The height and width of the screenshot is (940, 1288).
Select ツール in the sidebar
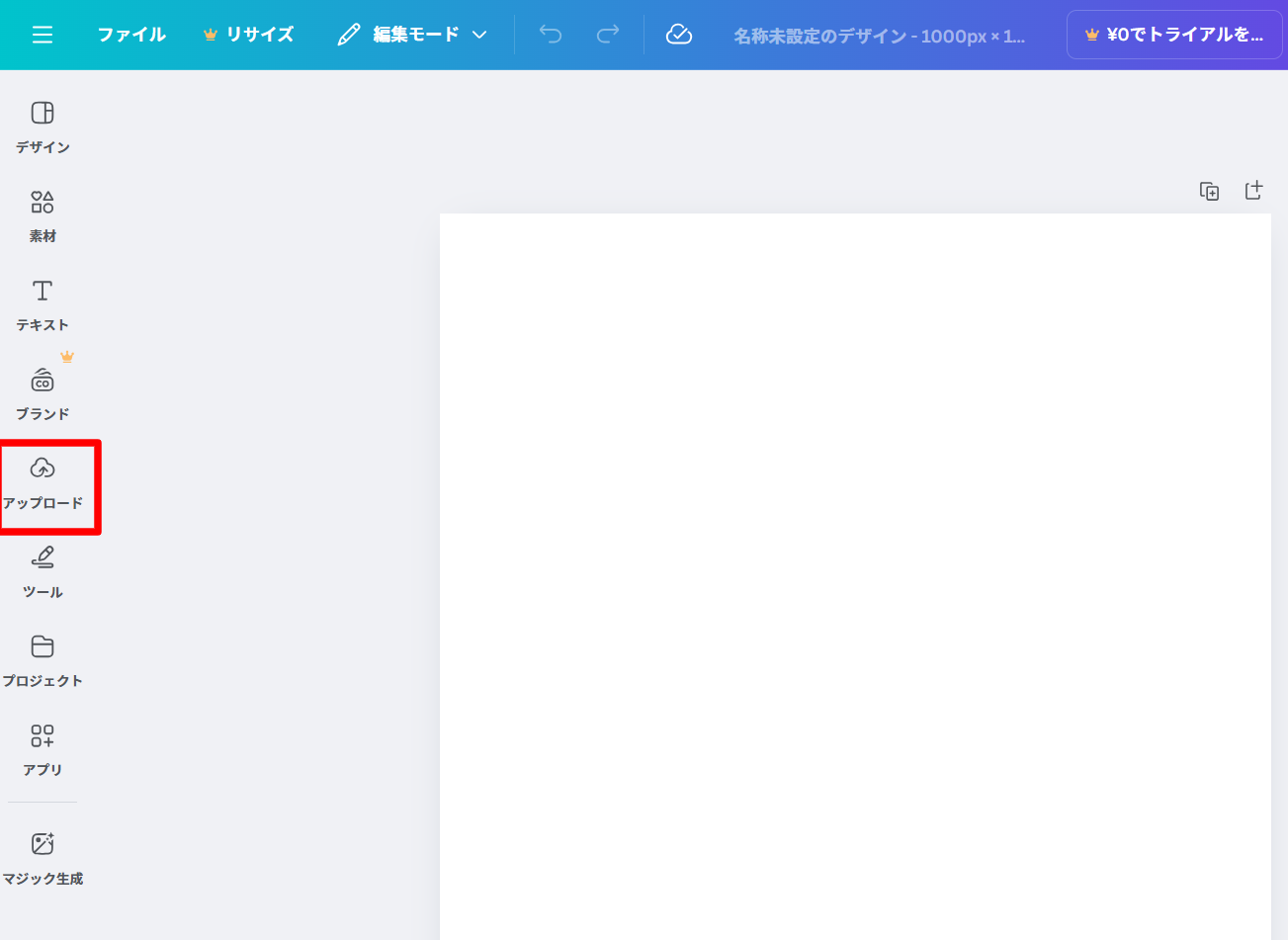[43, 572]
